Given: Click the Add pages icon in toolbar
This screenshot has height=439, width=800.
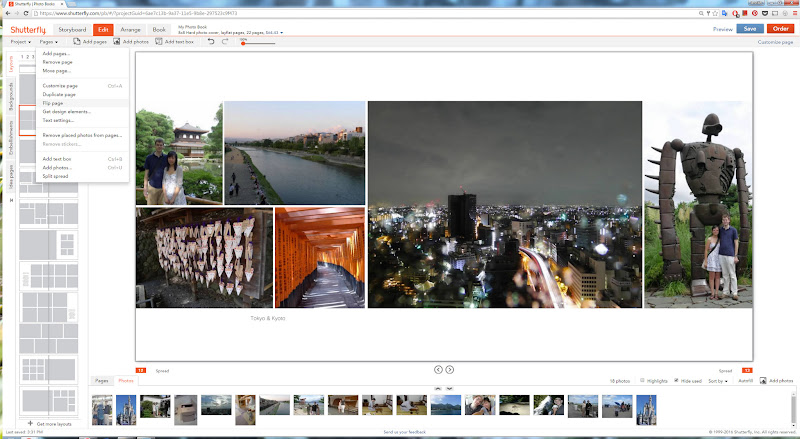Looking at the screenshot, I should click(x=77, y=41).
